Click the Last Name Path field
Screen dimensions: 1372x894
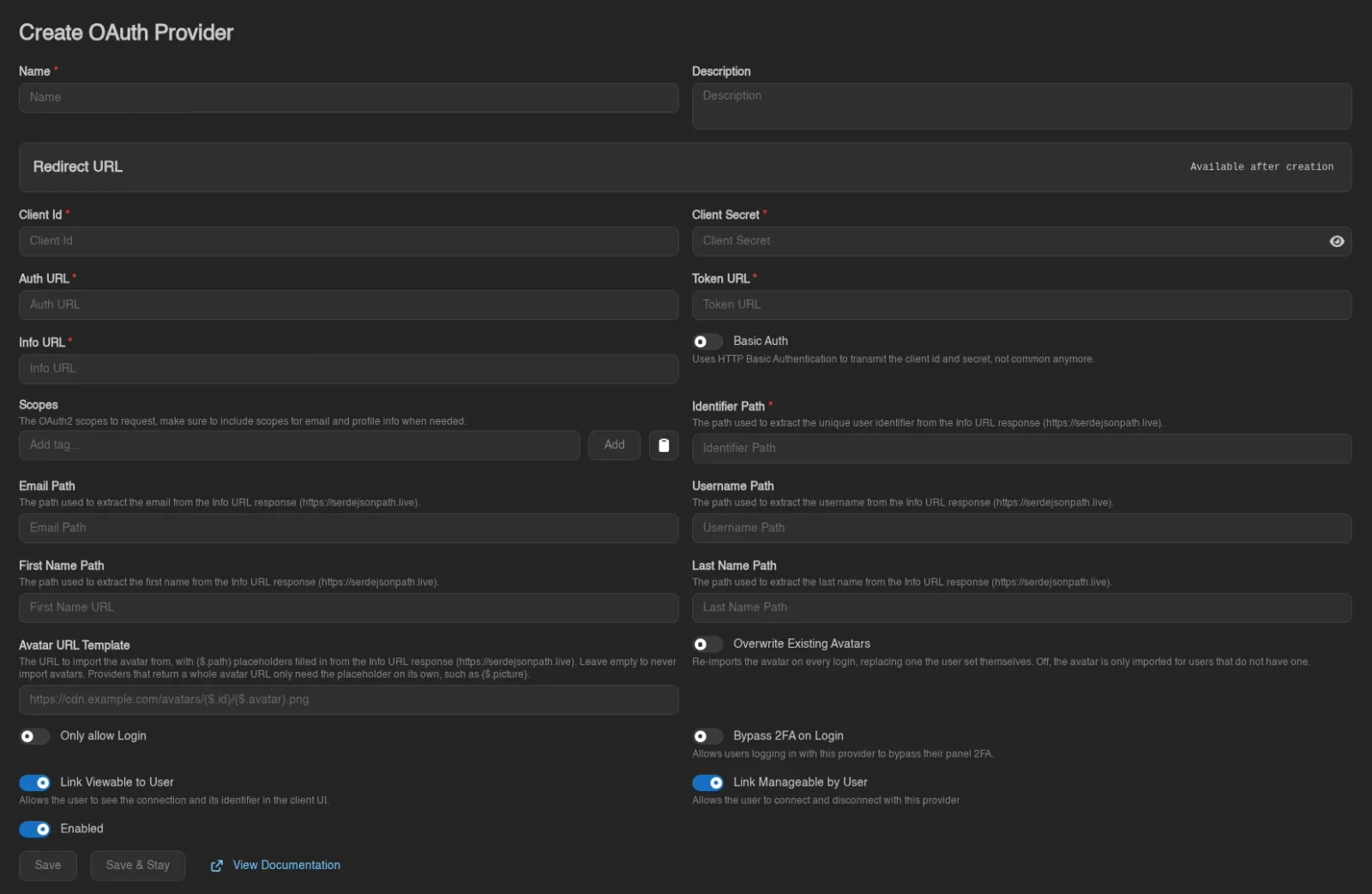coord(1021,608)
